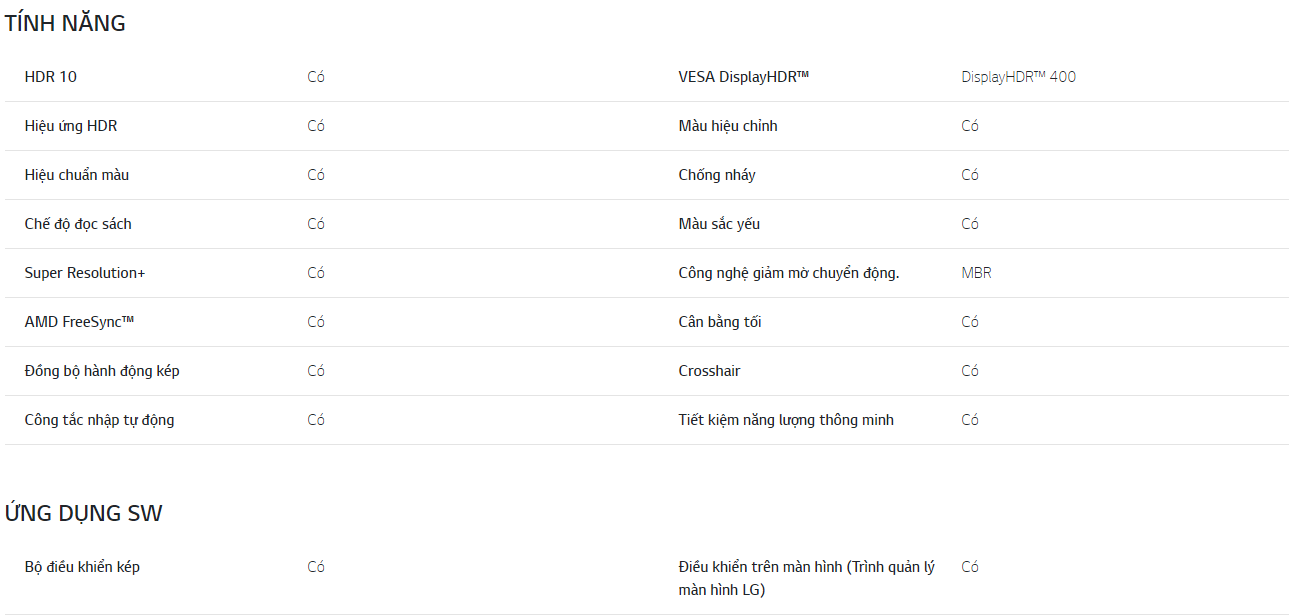Click the Crosshair feature label
The height and width of the screenshot is (616, 1298).
pyautogui.click(x=709, y=371)
